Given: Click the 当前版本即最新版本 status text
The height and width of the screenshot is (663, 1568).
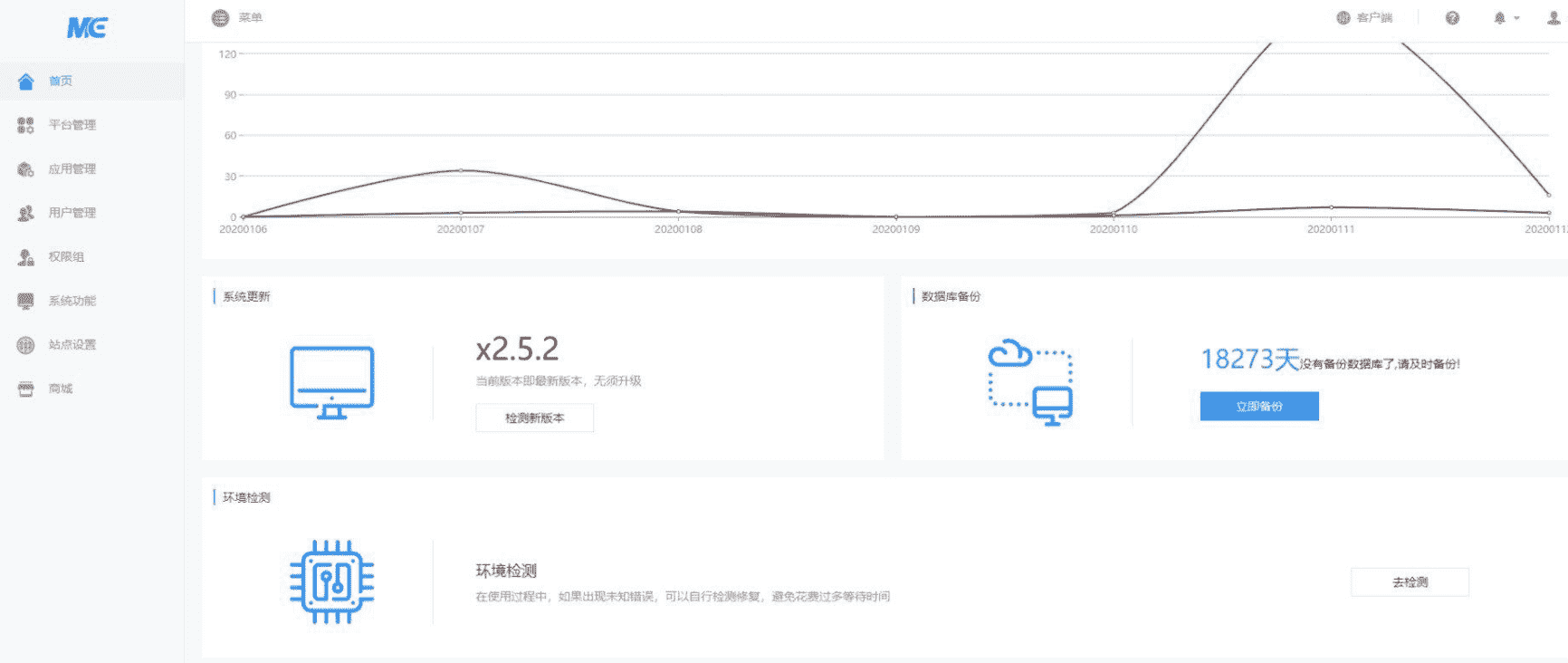Looking at the screenshot, I should (x=559, y=380).
